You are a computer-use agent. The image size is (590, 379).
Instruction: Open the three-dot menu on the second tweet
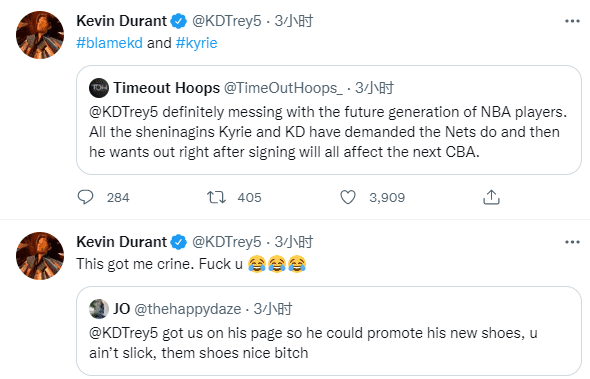coord(572,242)
